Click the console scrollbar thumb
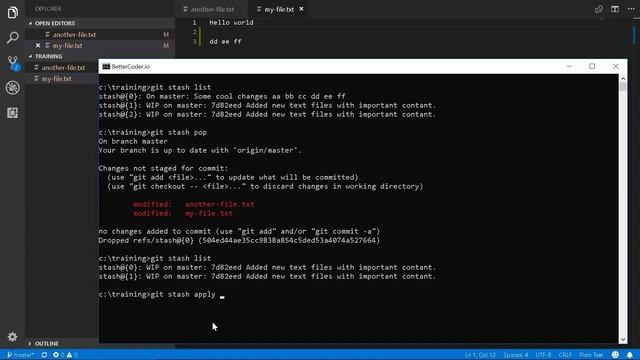The image size is (640, 360). coord(623,87)
